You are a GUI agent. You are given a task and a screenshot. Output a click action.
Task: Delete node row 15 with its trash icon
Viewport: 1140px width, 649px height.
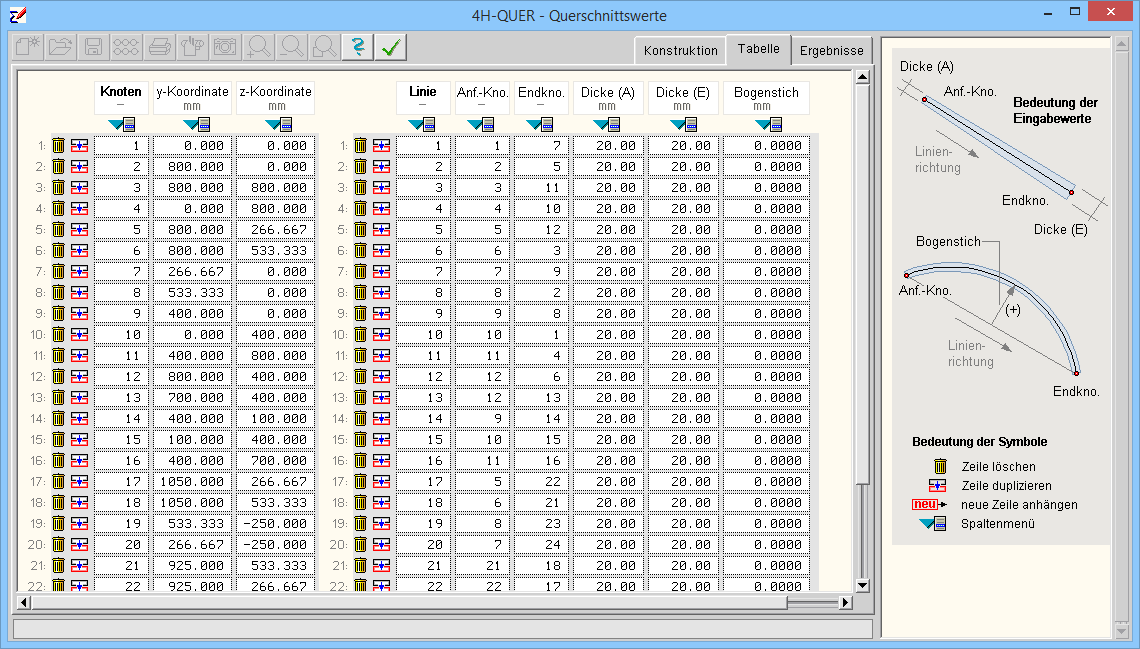(x=59, y=440)
